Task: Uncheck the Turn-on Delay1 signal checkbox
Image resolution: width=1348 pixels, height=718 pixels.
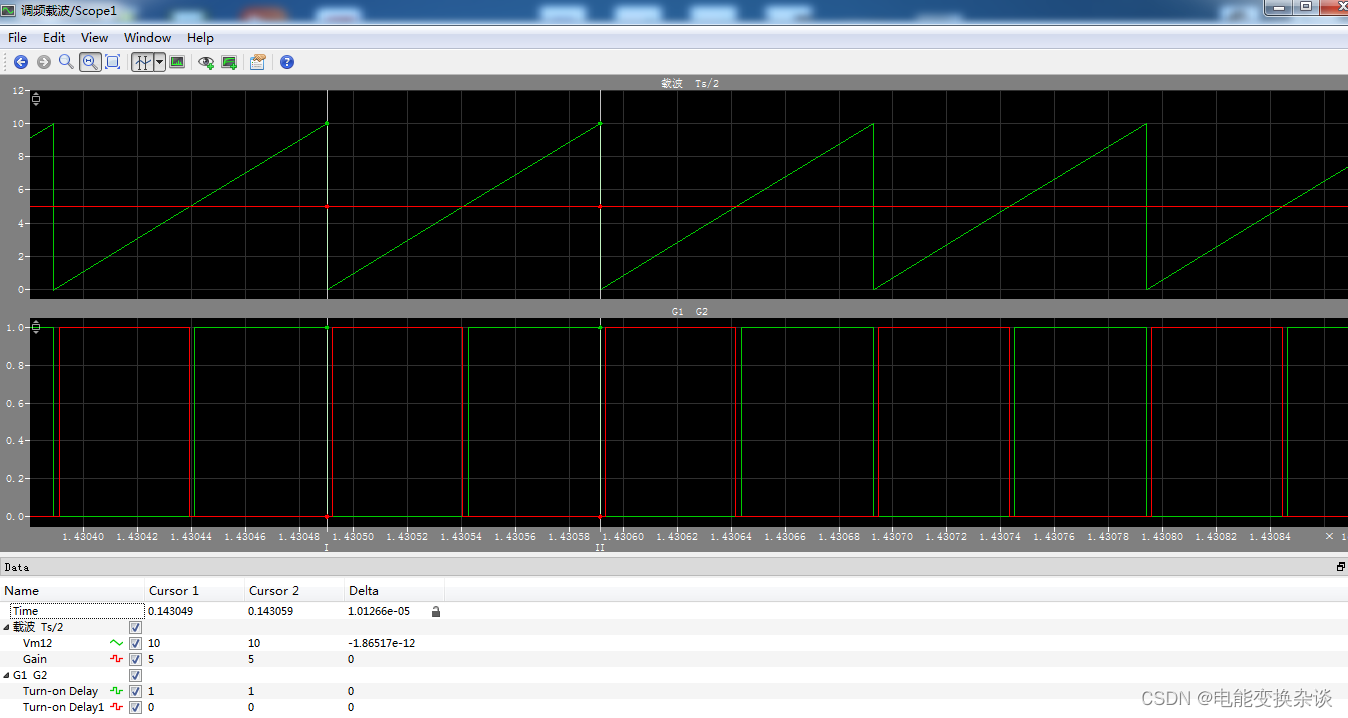Action: (x=135, y=707)
